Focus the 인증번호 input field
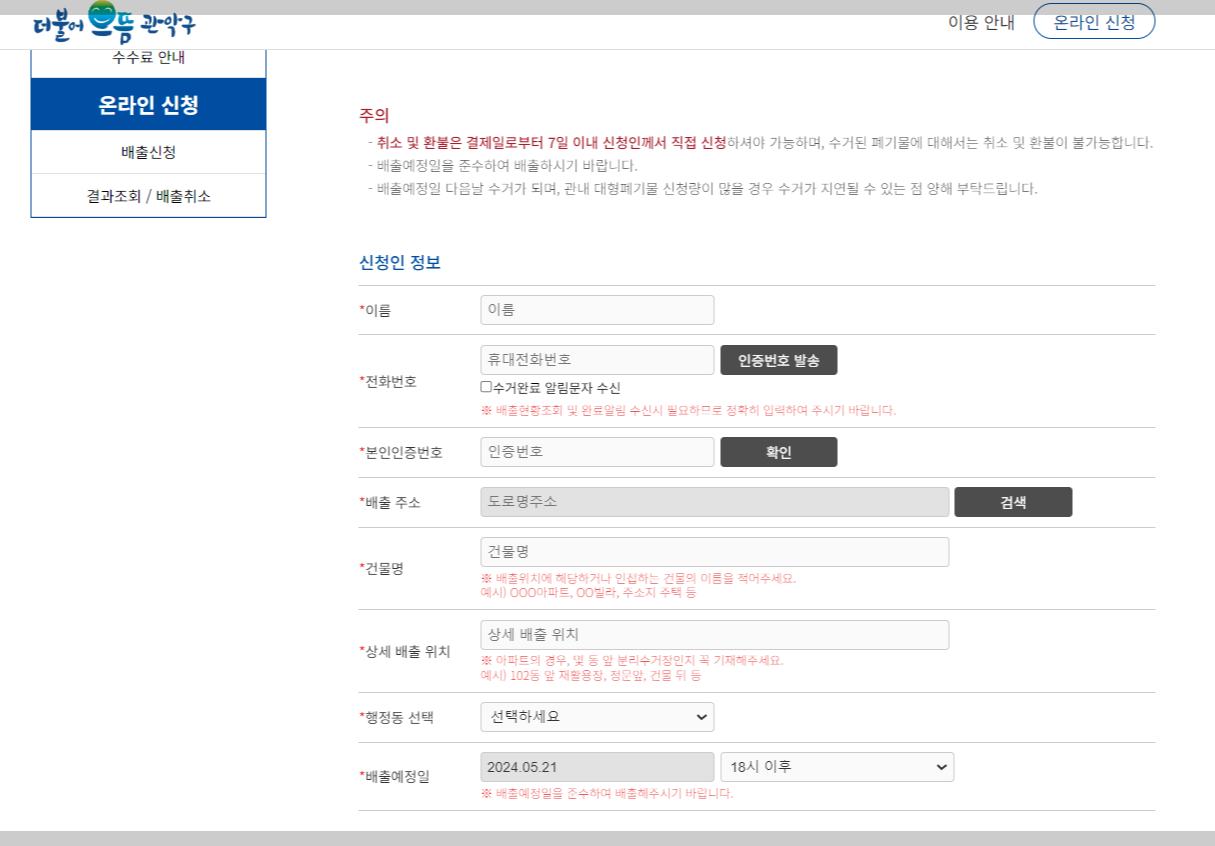Image resolution: width=1215 pixels, height=846 pixels. (x=597, y=452)
